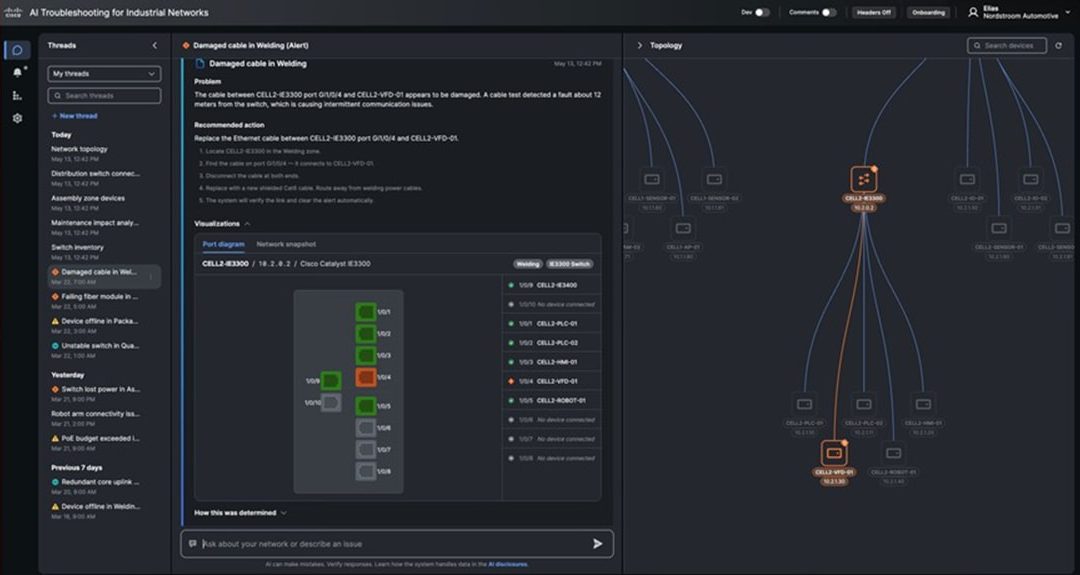Open the My threads dropdown
Image resolution: width=1080 pixels, height=575 pixels.
[x=104, y=74]
